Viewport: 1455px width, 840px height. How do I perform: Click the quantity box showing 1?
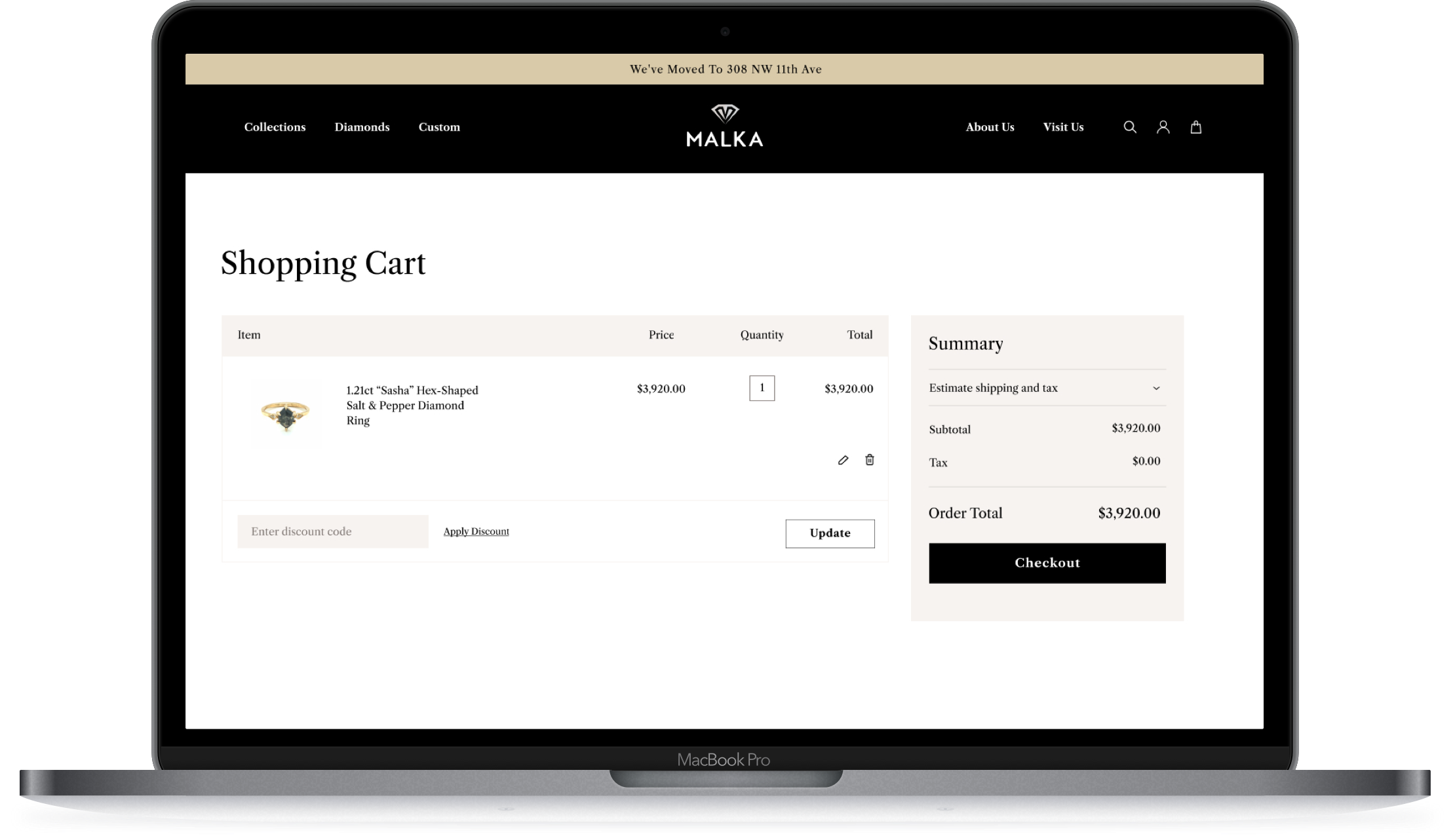762,388
